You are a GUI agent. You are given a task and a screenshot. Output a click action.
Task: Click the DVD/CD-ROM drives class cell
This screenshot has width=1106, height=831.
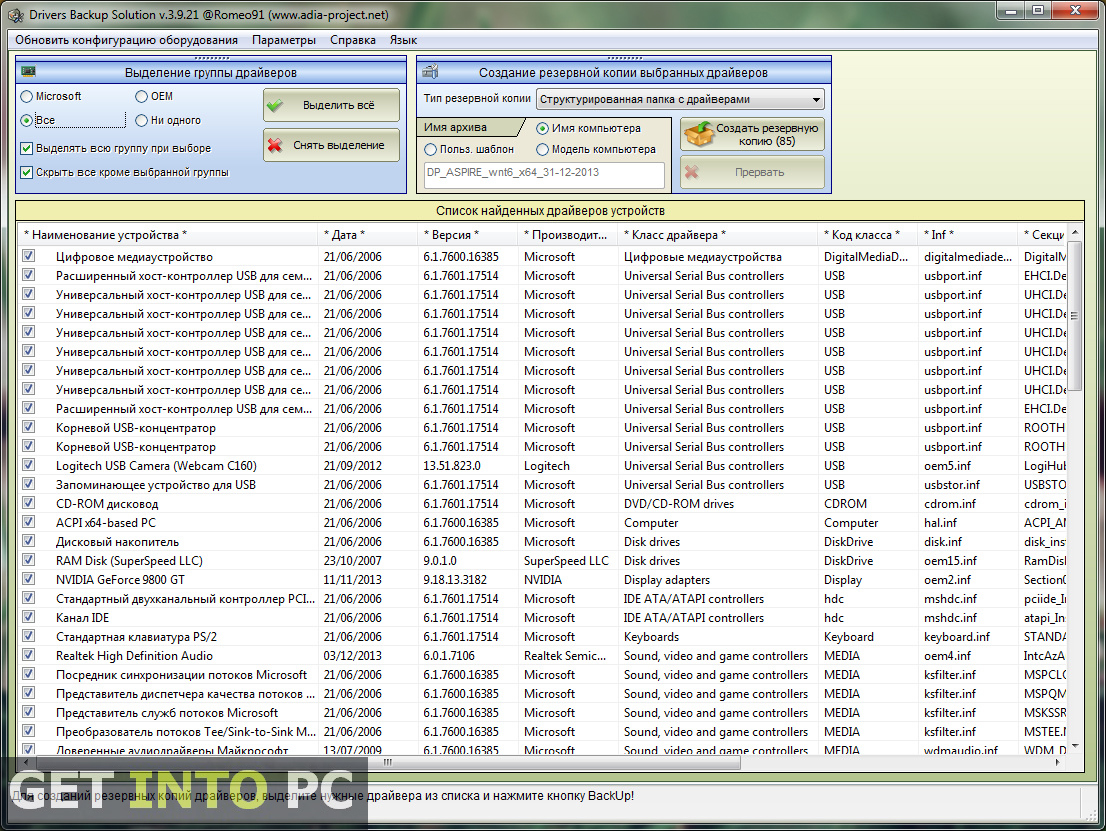[679, 504]
